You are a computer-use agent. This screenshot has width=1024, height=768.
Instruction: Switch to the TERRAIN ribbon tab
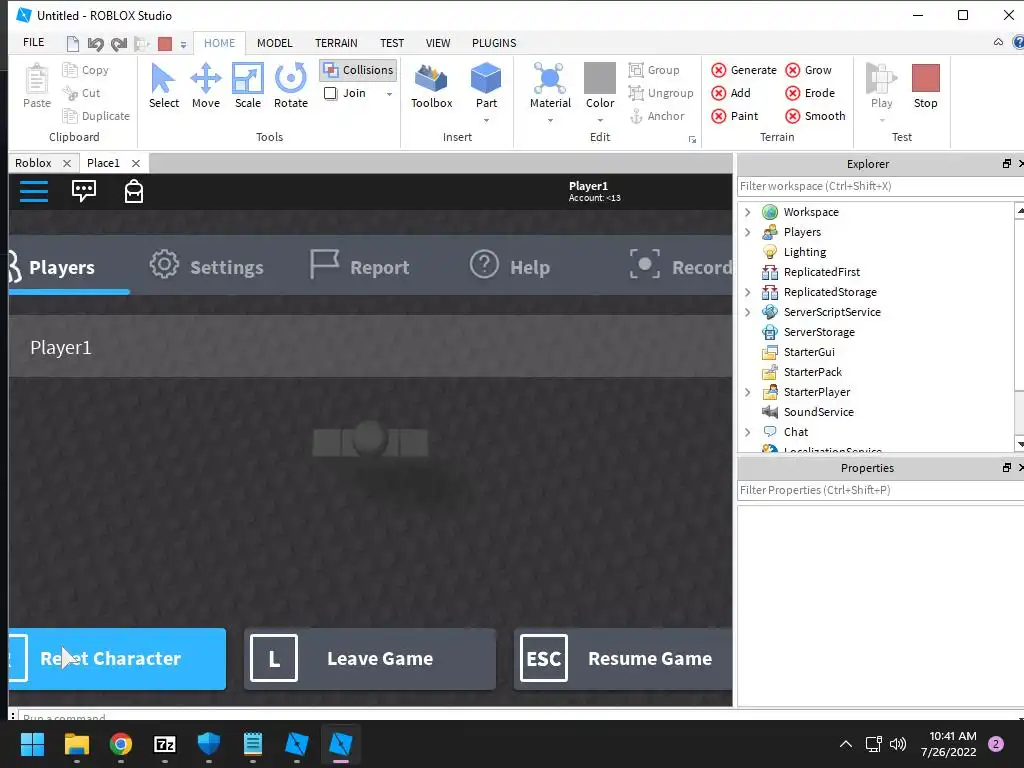(x=336, y=43)
